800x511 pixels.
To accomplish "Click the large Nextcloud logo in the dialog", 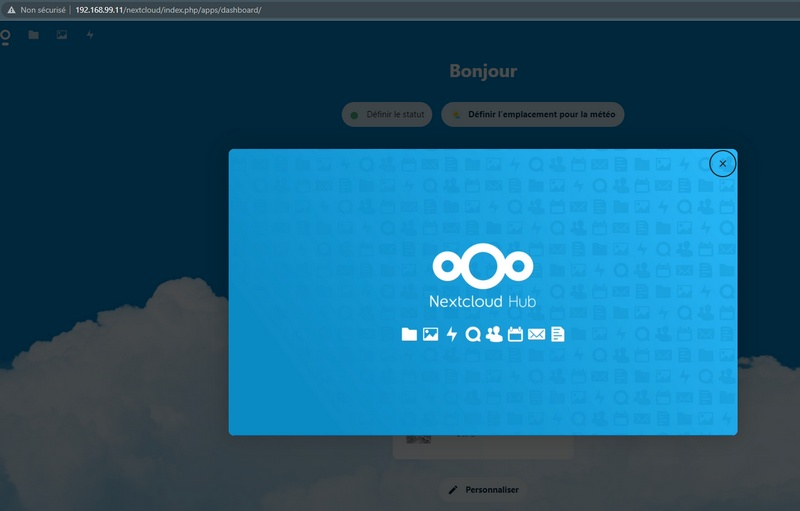I will pyautogui.click(x=483, y=266).
